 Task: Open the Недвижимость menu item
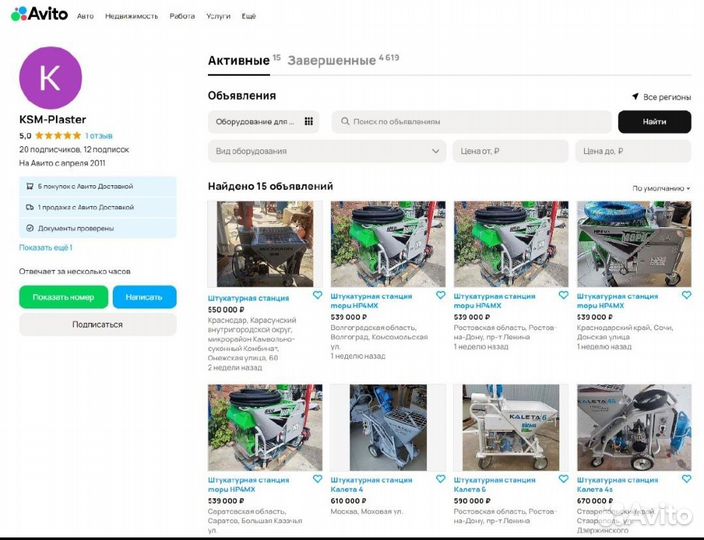(131, 16)
